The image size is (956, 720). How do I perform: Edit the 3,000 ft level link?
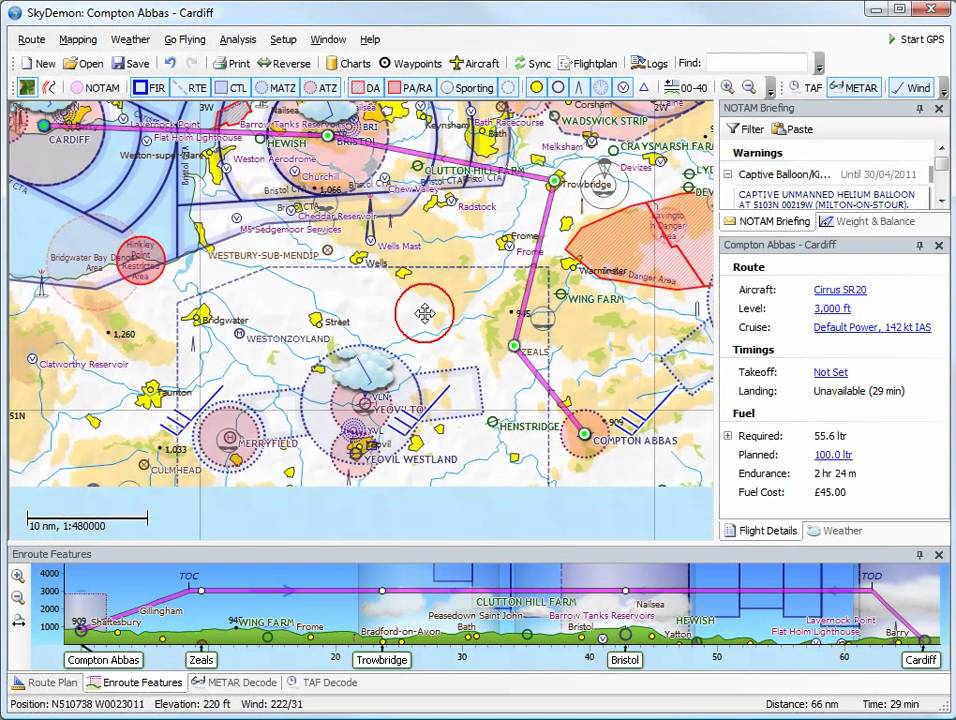(832, 308)
